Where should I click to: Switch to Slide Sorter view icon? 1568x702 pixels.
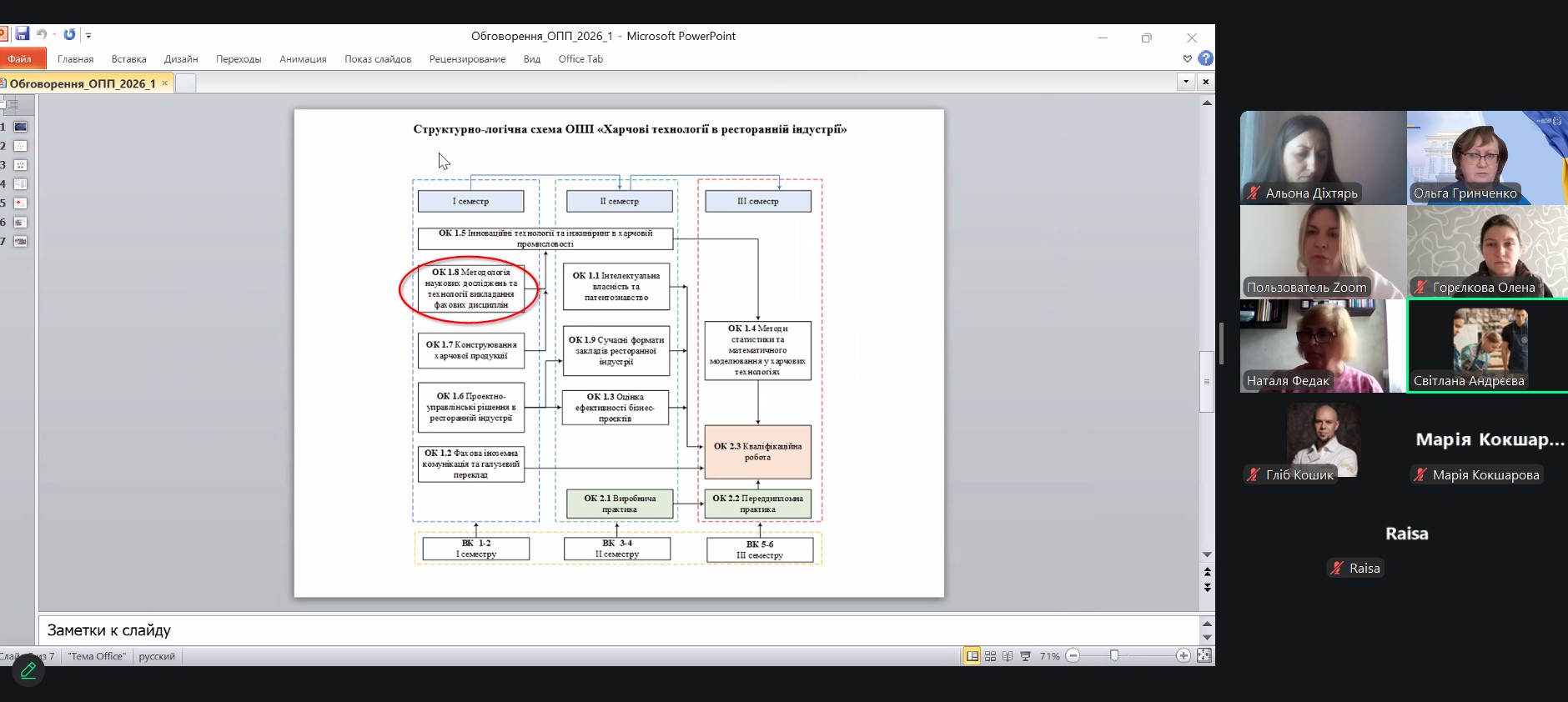click(x=990, y=656)
